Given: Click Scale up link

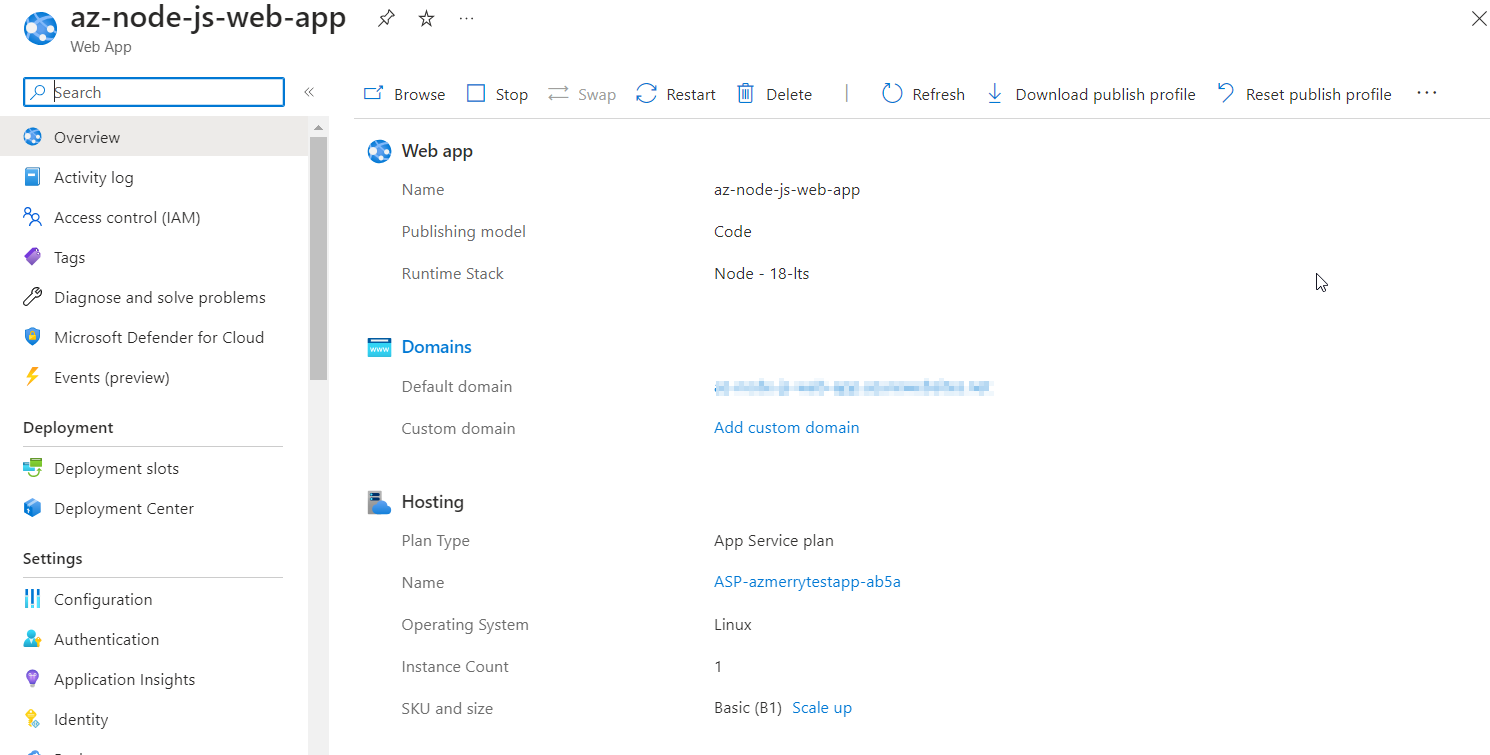Looking at the screenshot, I should click(822, 708).
